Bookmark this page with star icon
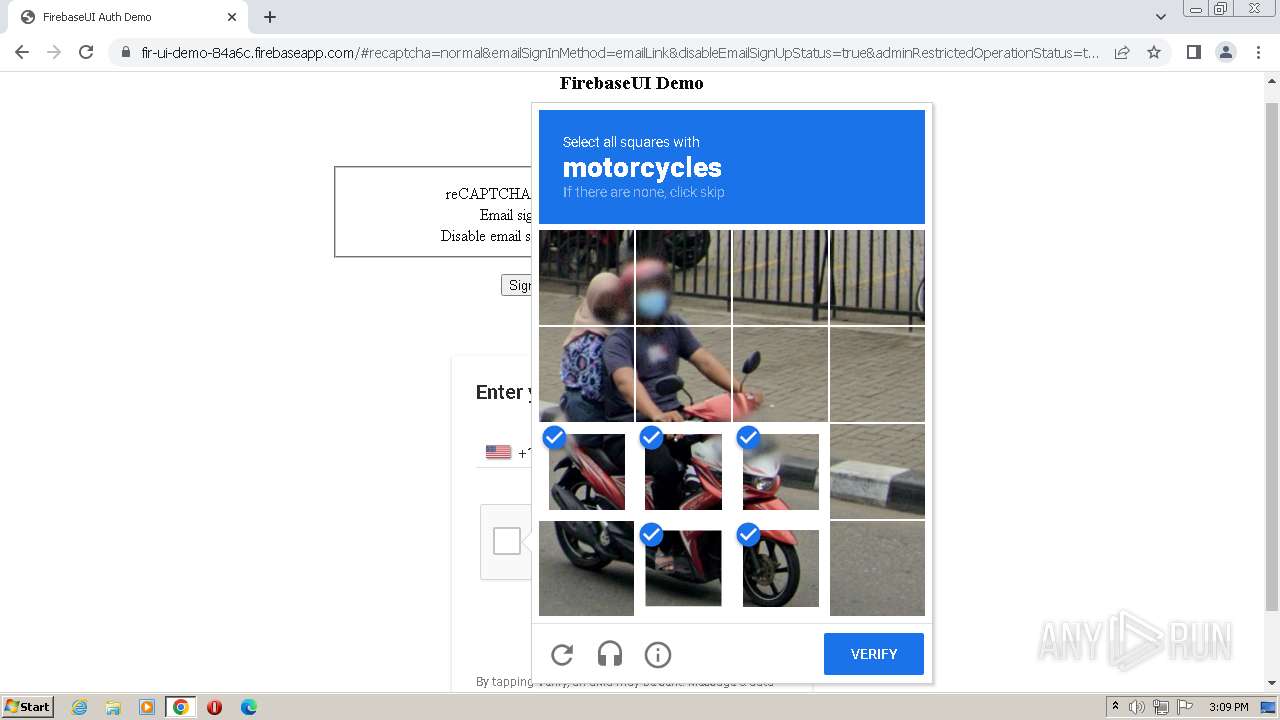The image size is (1280, 720). [1154, 52]
